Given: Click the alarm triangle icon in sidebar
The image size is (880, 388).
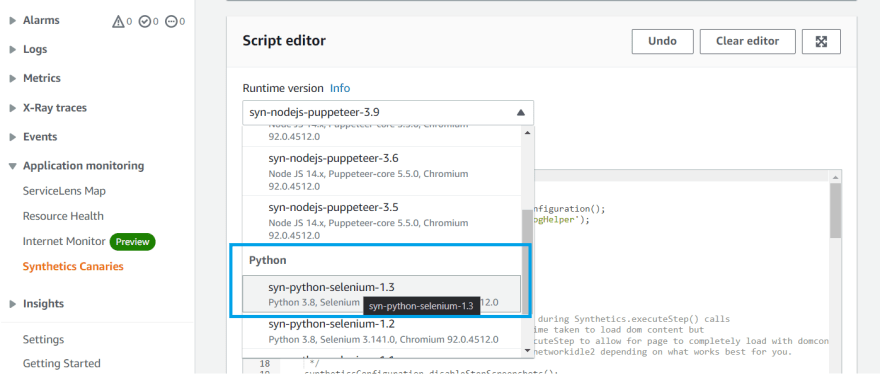Looking at the screenshot, I should click(x=118, y=21).
